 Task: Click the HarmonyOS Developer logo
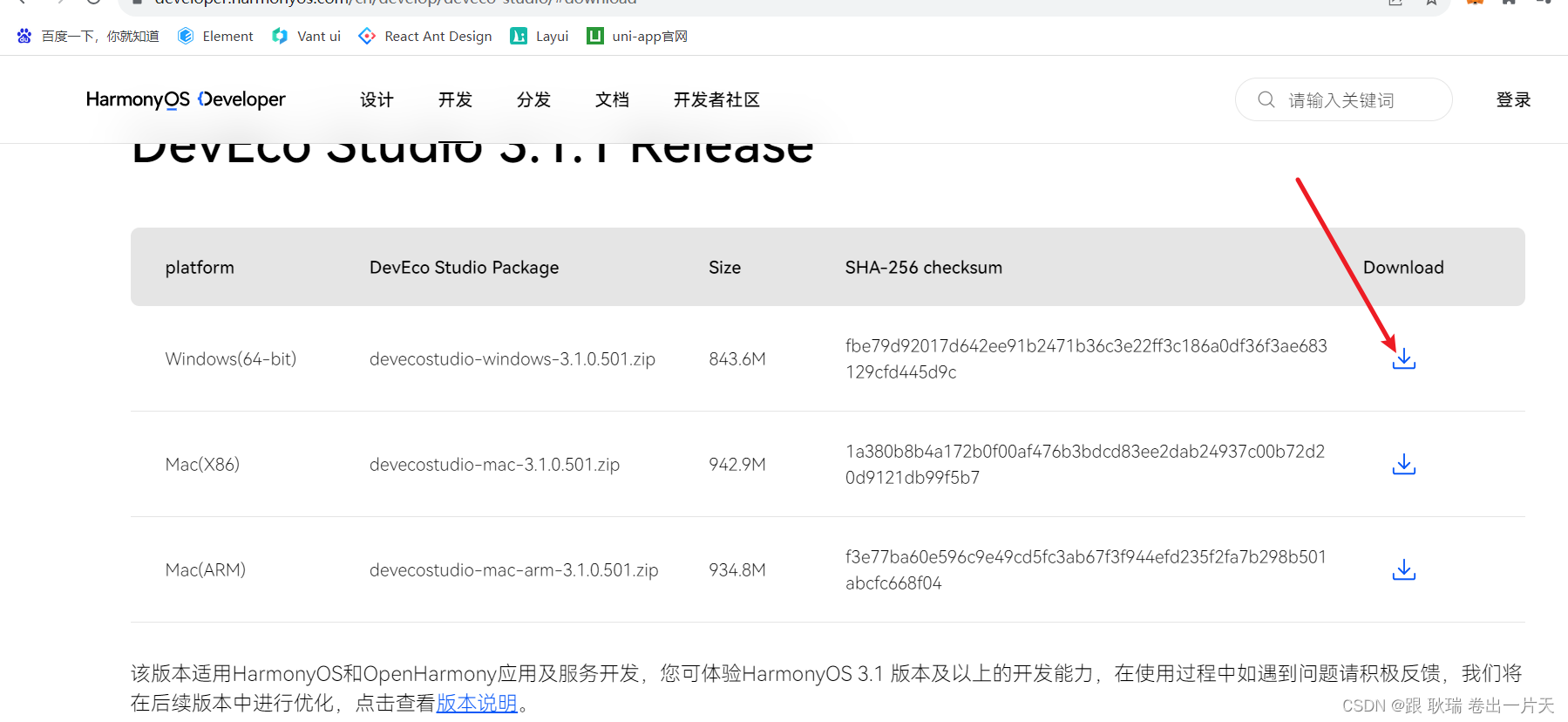[x=186, y=99]
